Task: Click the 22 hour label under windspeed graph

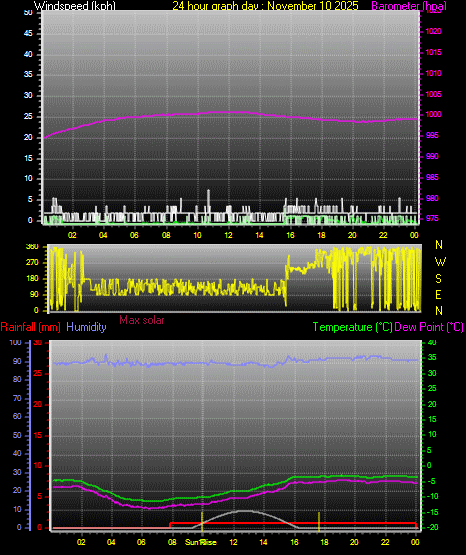Action: click(x=383, y=235)
